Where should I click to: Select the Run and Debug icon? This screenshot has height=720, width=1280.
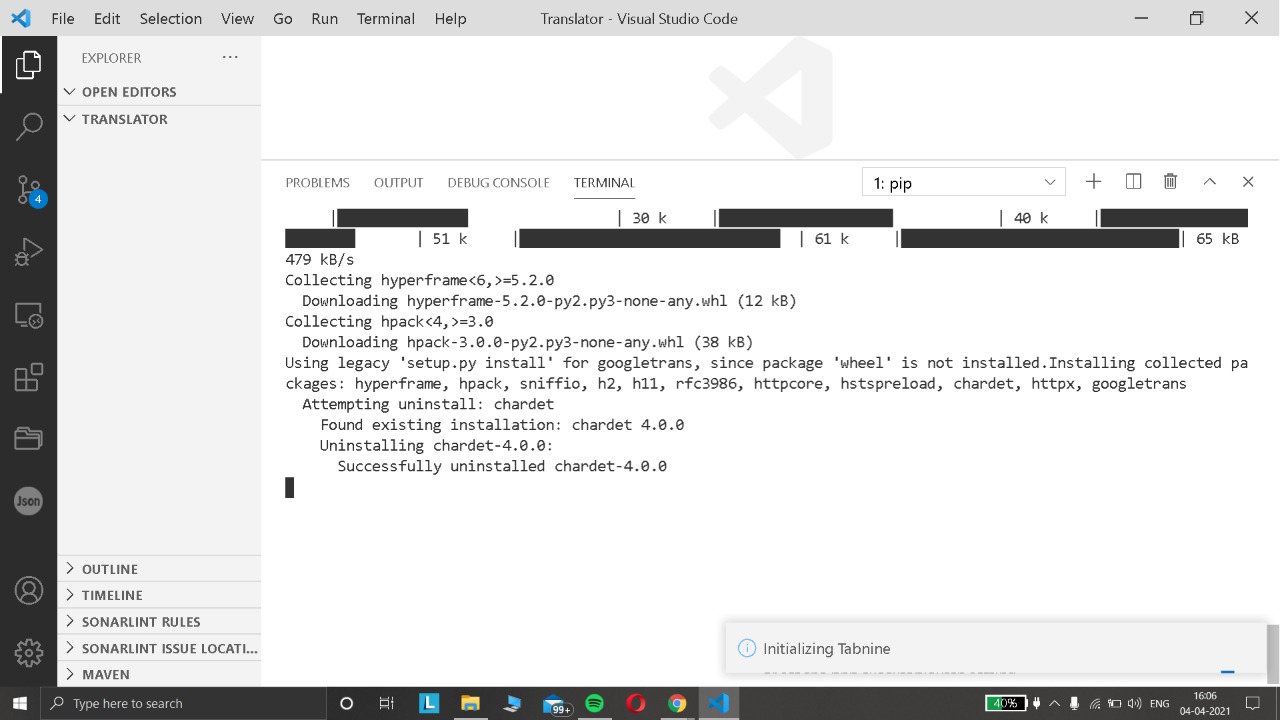(x=29, y=251)
